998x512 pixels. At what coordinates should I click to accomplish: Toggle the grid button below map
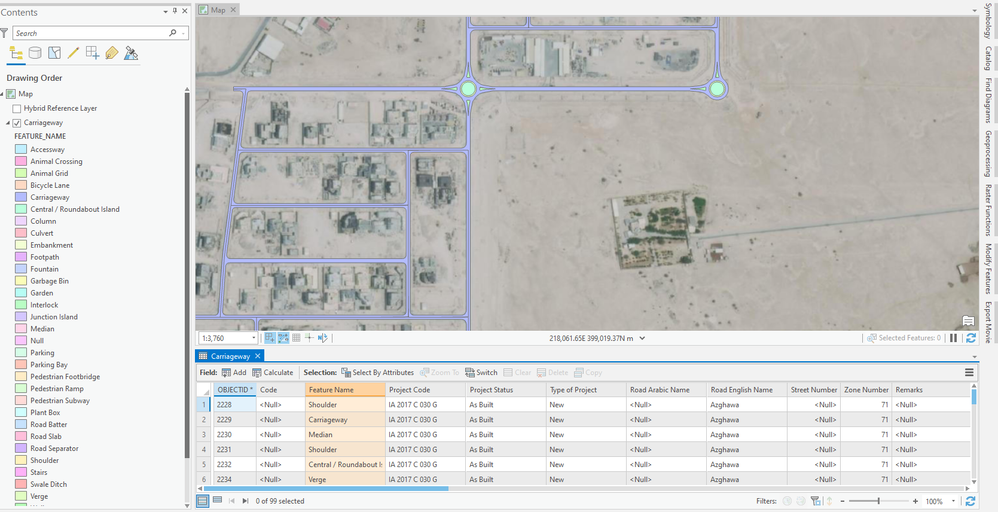point(296,338)
